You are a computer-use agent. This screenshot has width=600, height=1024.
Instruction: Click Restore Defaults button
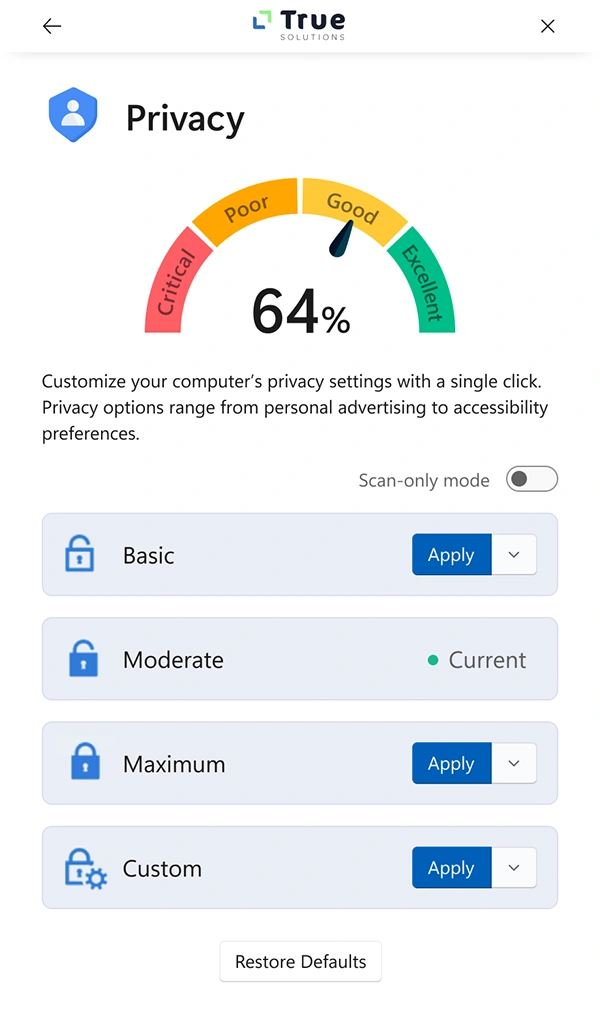click(300, 961)
